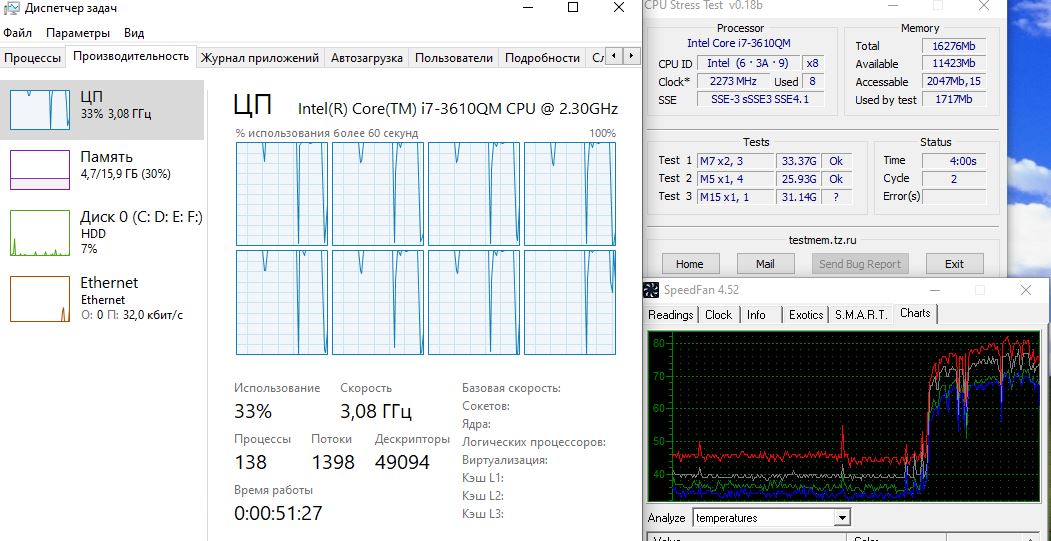Click the Дескрипторы value 49094
The image size is (1051, 541).
click(x=402, y=462)
